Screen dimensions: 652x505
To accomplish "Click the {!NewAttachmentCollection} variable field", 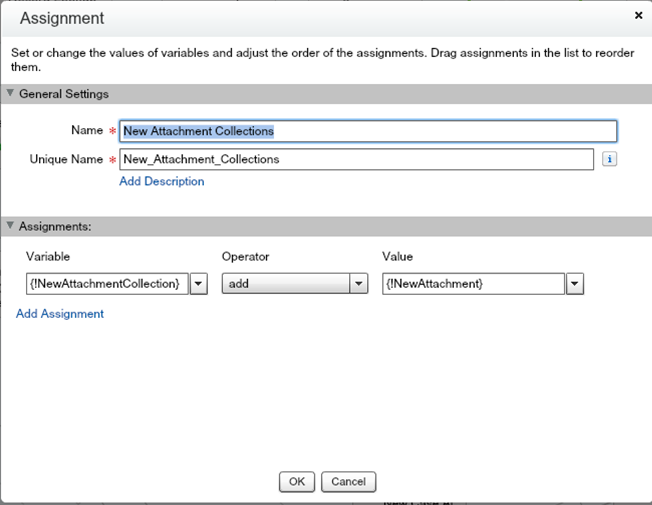I will [x=105, y=284].
